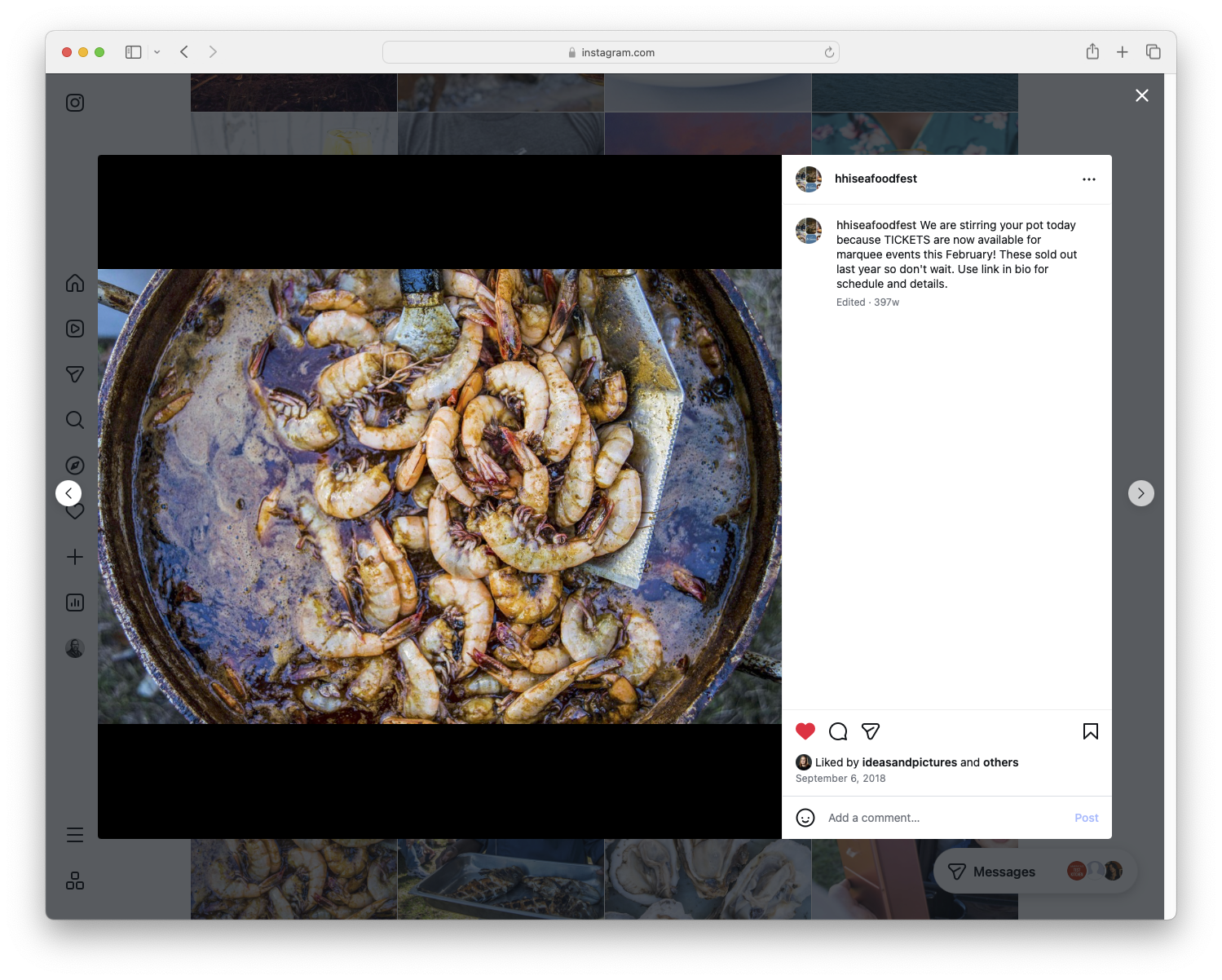Click instagram.com address bar
The width and height of the screenshot is (1222, 980).
click(611, 52)
